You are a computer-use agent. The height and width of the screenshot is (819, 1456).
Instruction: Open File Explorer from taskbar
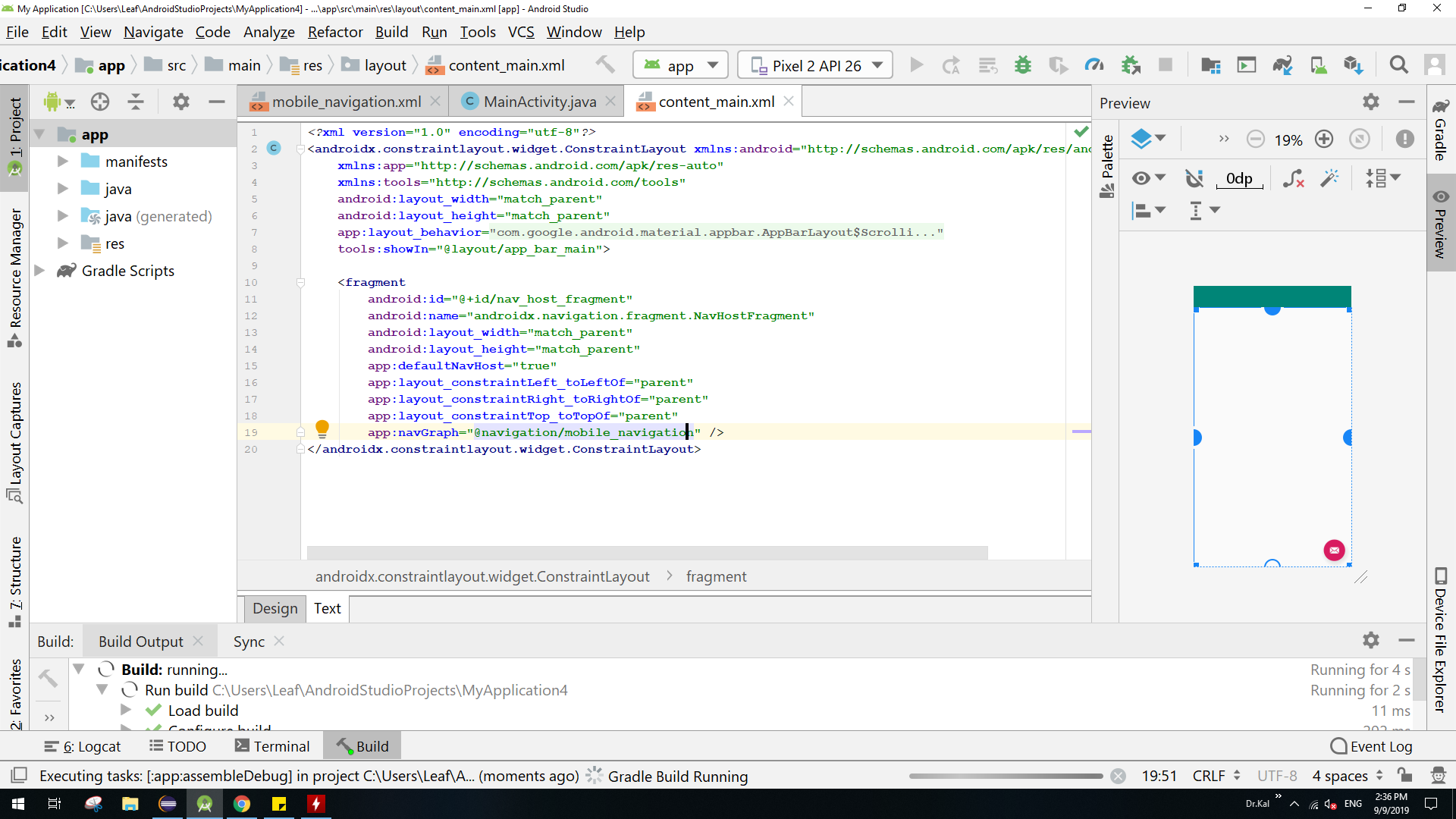pyautogui.click(x=130, y=804)
